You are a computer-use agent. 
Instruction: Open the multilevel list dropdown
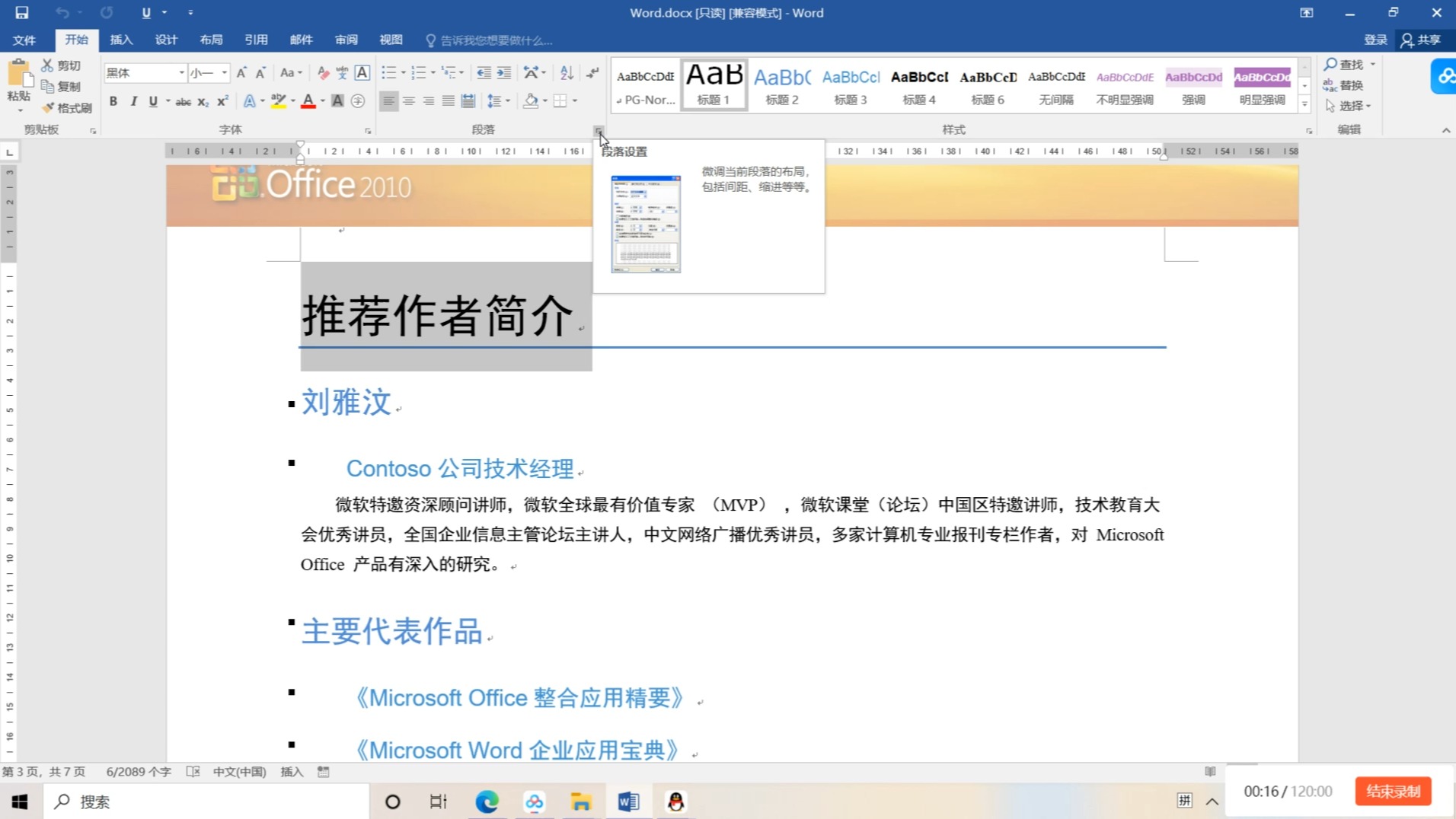[x=461, y=73]
